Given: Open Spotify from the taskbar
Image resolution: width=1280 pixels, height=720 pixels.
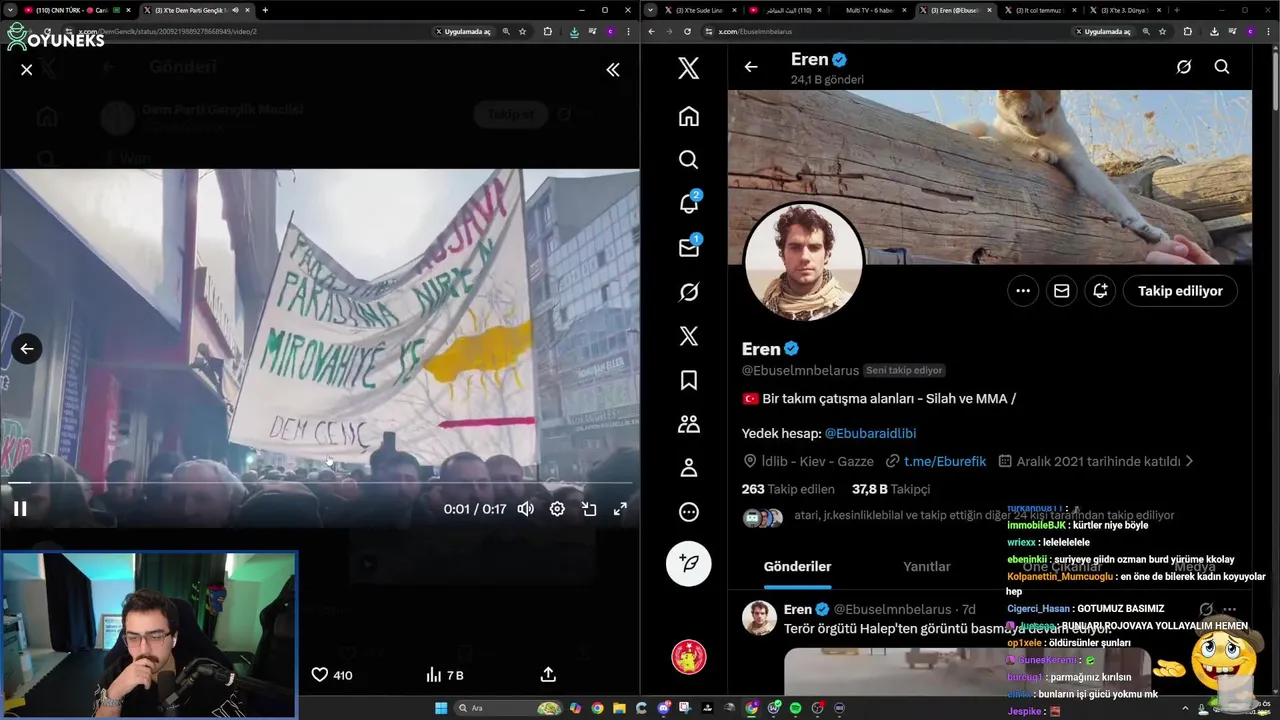Looking at the screenshot, I should [795, 708].
